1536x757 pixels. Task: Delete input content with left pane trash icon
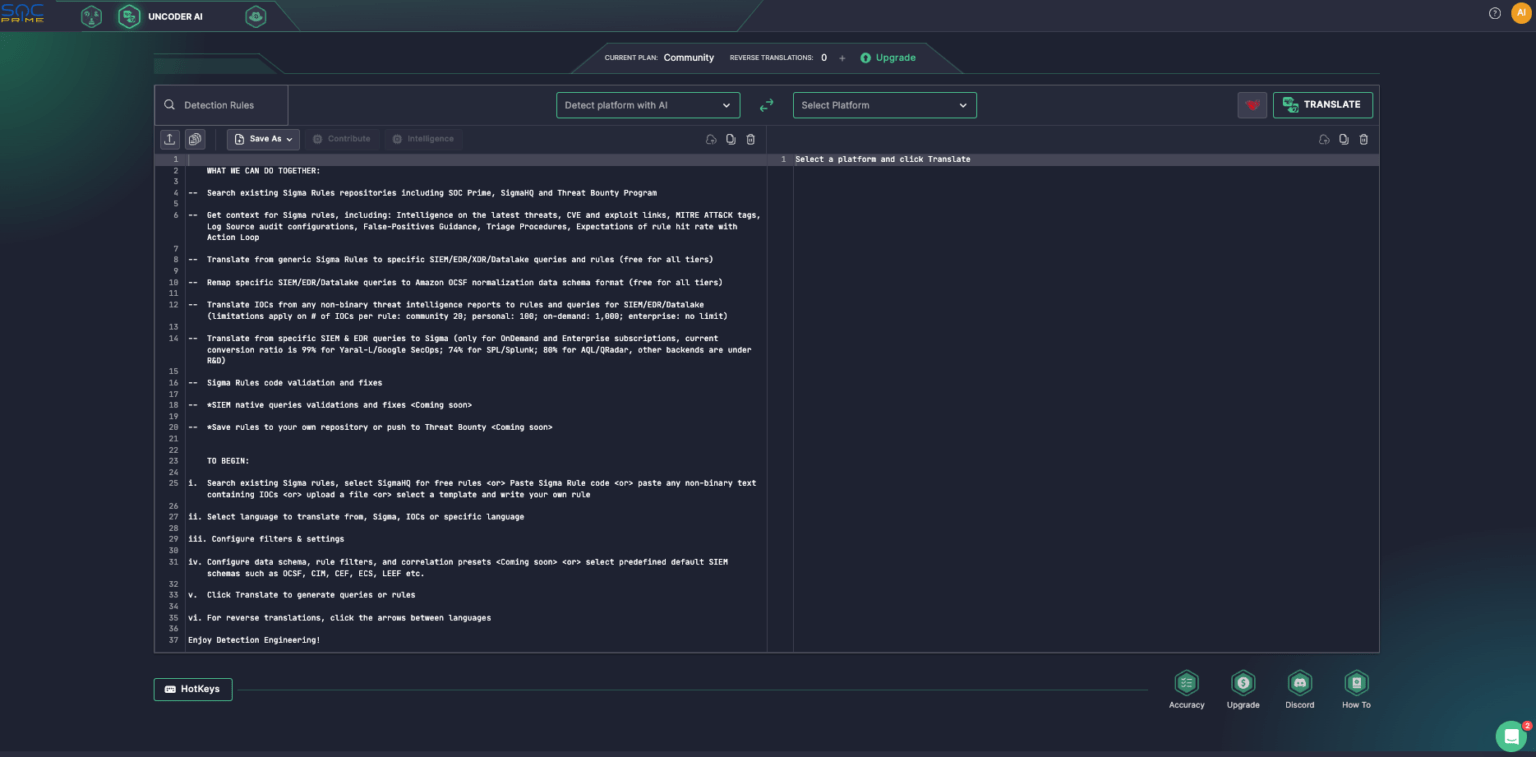(751, 139)
